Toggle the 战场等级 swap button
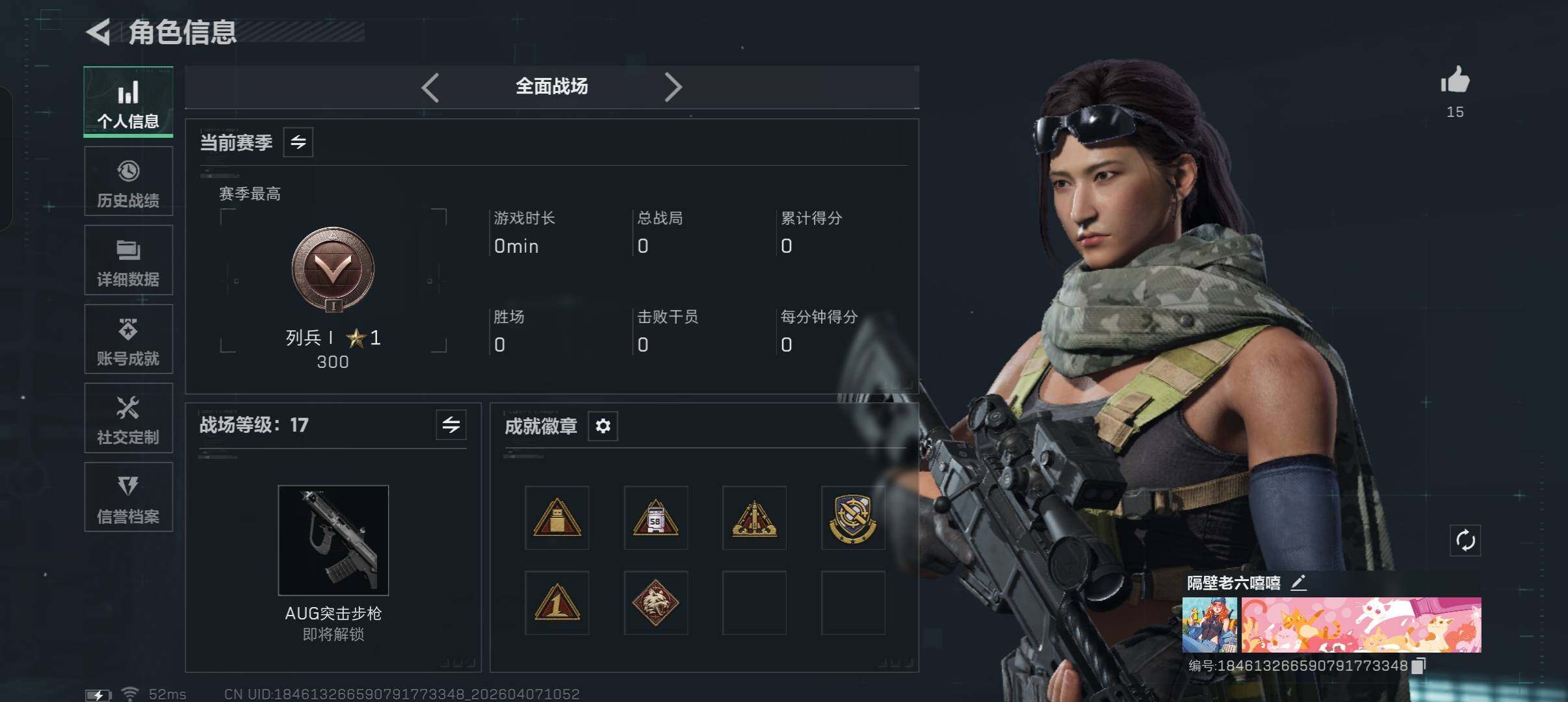Image resolution: width=1568 pixels, height=702 pixels. tap(451, 425)
